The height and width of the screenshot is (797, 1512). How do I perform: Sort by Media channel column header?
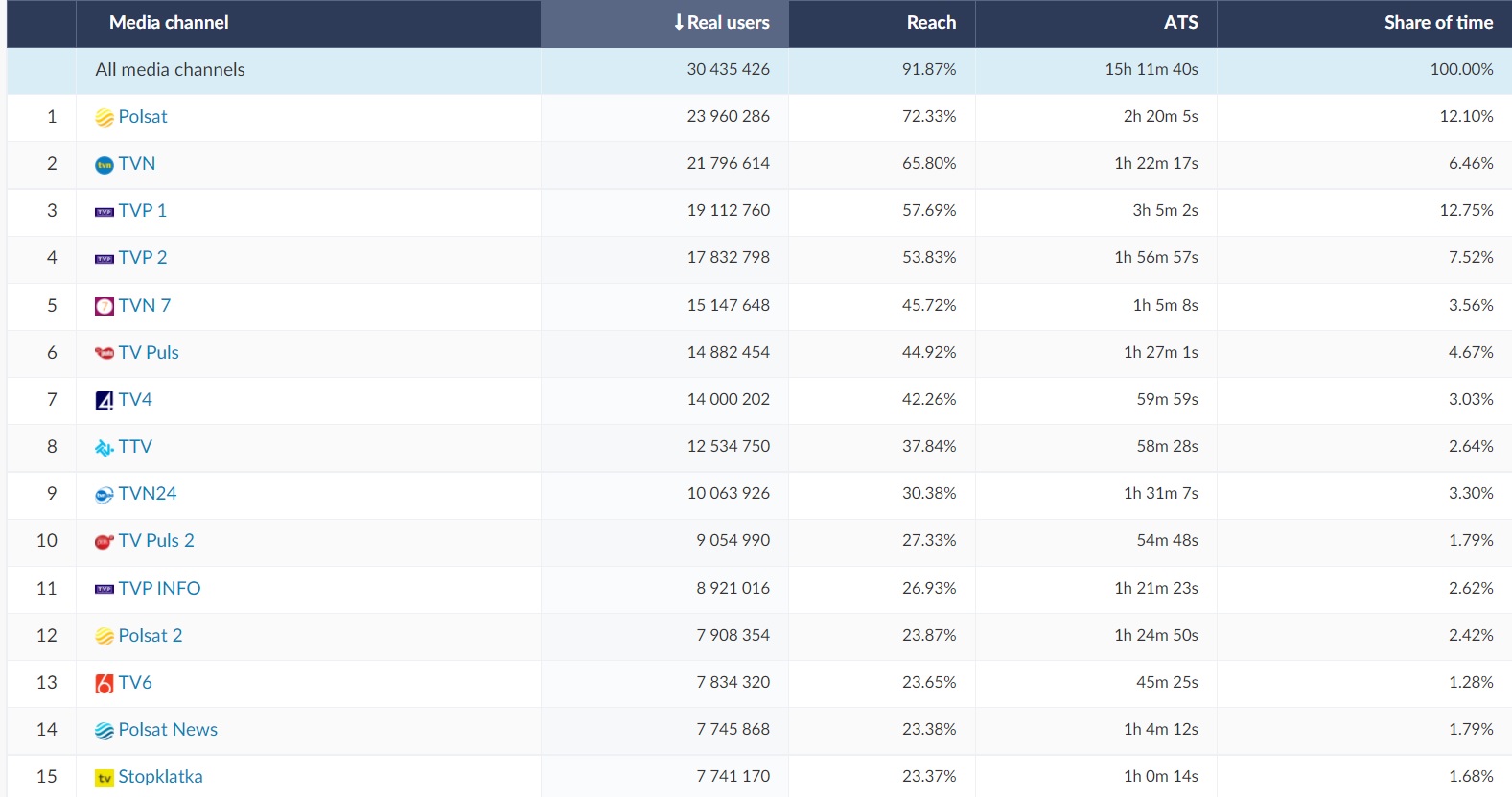(169, 23)
